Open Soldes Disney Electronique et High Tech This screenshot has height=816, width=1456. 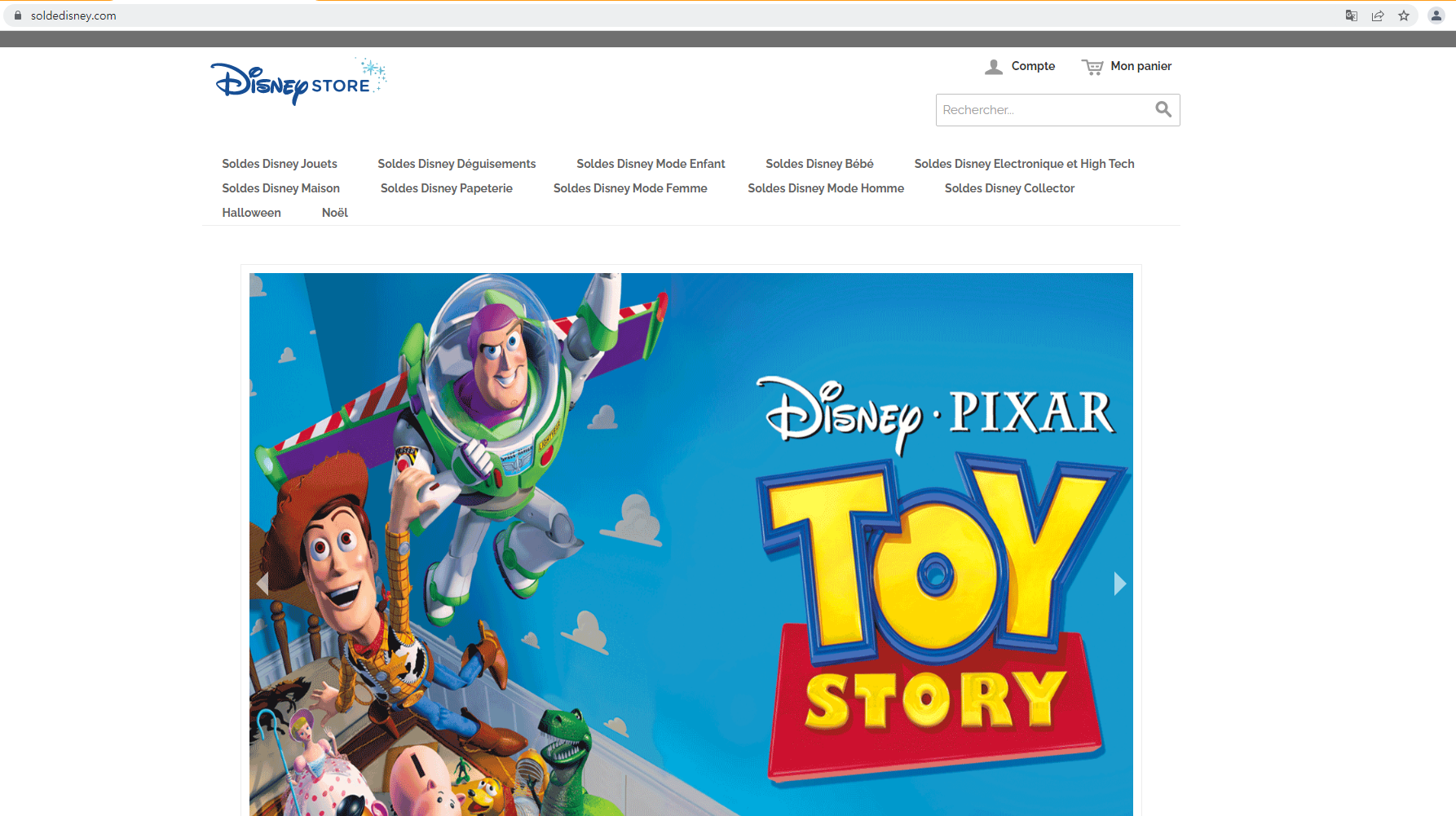coord(1024,164)
